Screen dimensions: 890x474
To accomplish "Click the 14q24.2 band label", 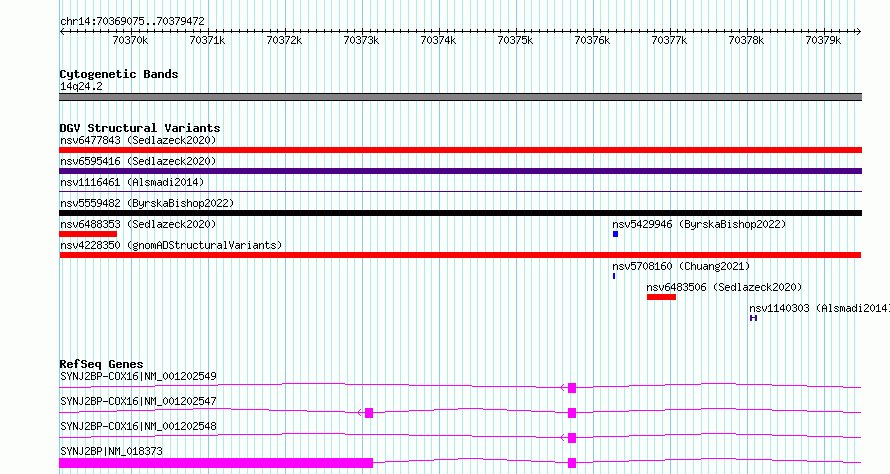I will (81, 86).
